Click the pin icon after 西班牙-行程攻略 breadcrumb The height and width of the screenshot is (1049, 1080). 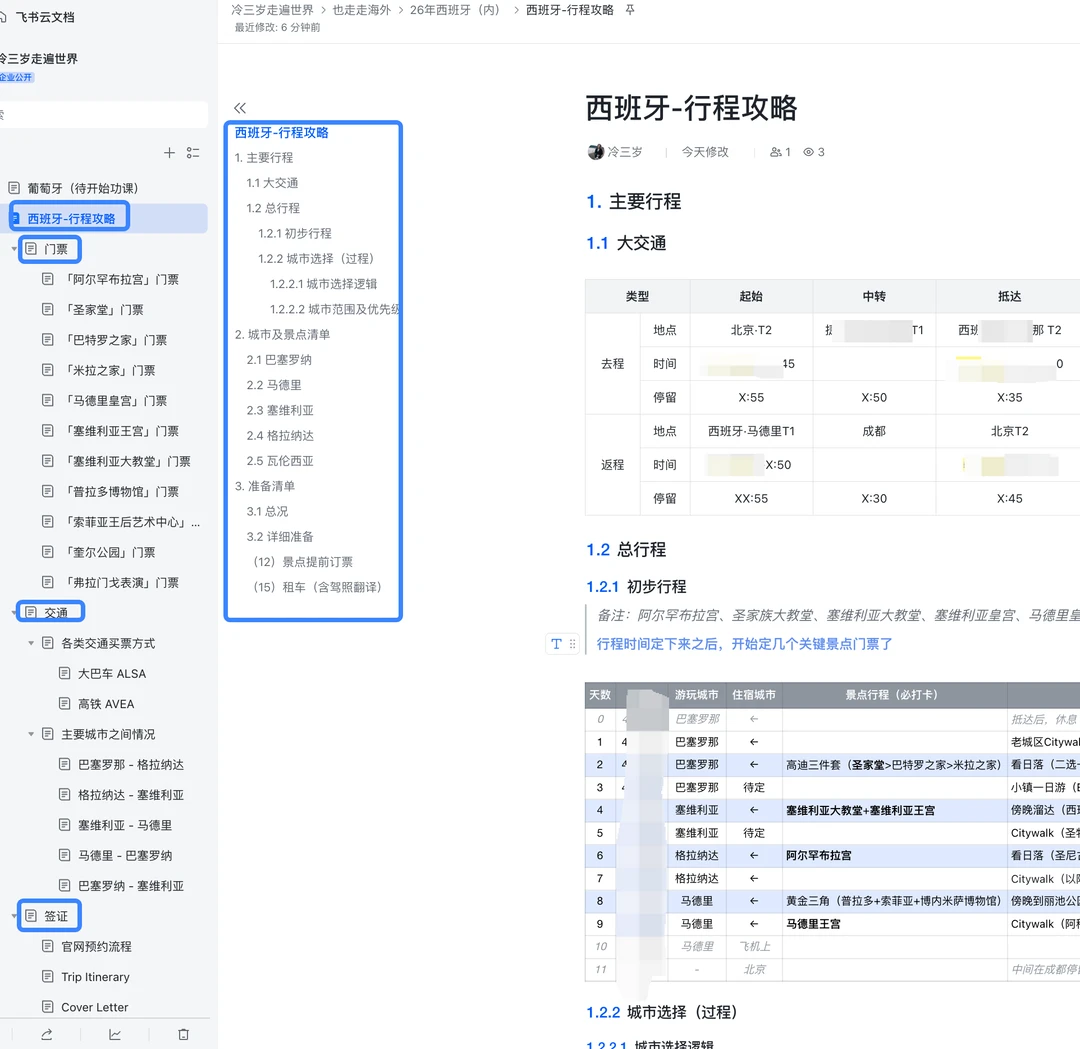coord(627,10)
